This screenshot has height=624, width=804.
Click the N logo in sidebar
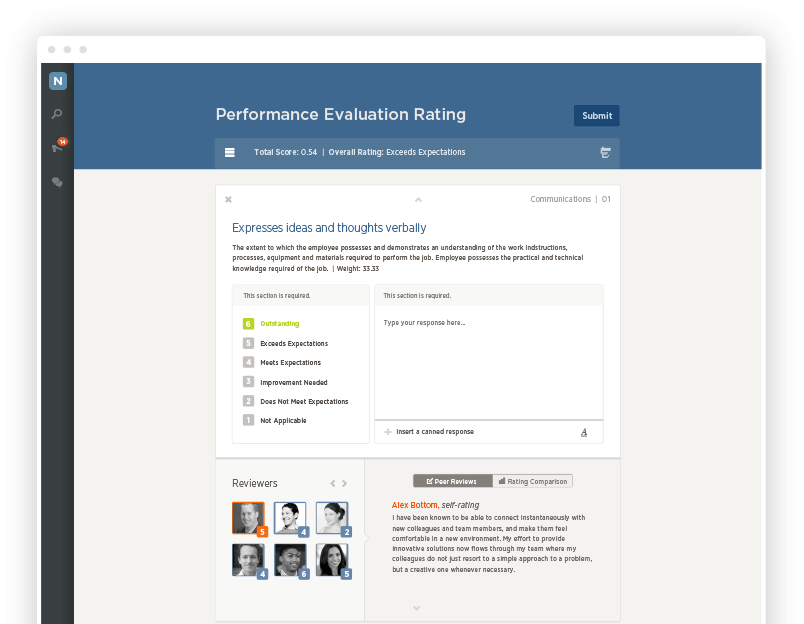click(x=57, y=80)
